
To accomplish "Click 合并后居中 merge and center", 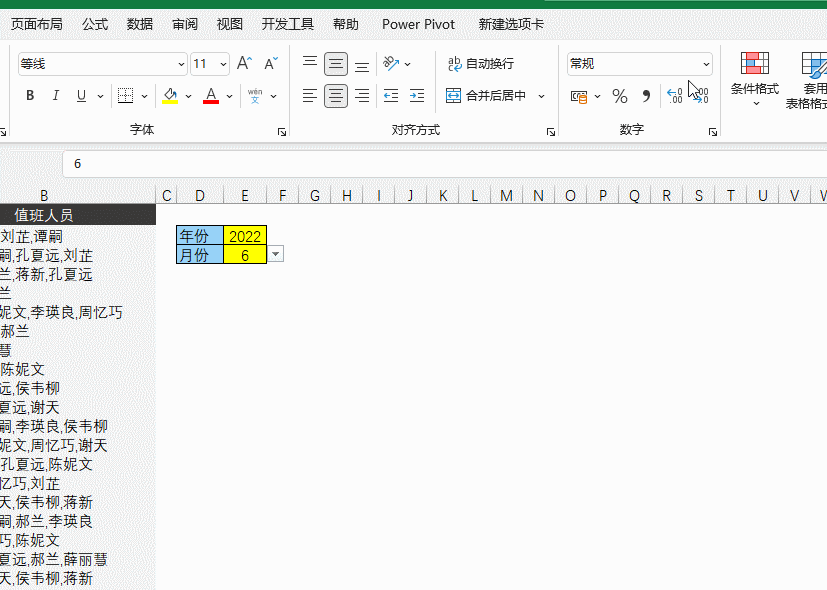I will coord(486,95).
